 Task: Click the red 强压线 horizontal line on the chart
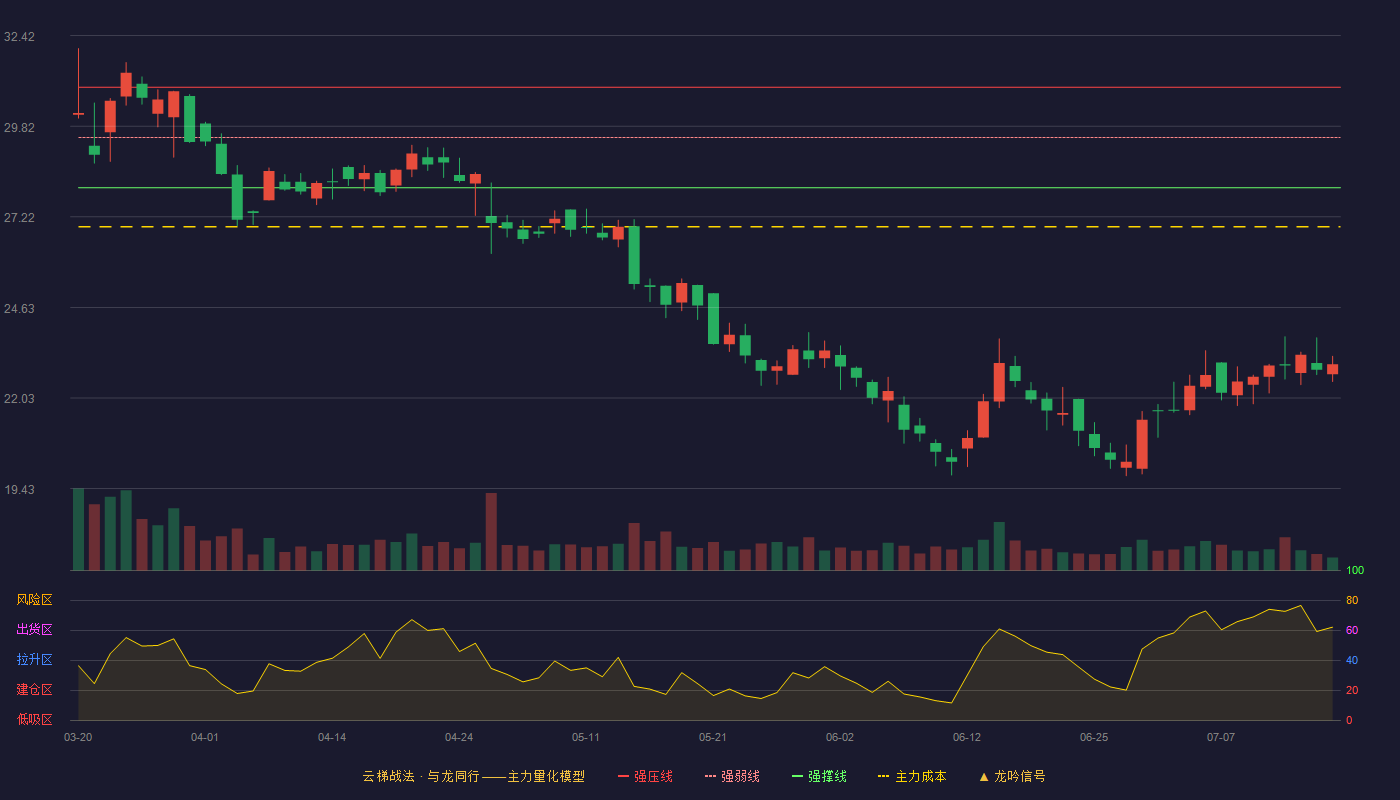[x=709, y=87]
